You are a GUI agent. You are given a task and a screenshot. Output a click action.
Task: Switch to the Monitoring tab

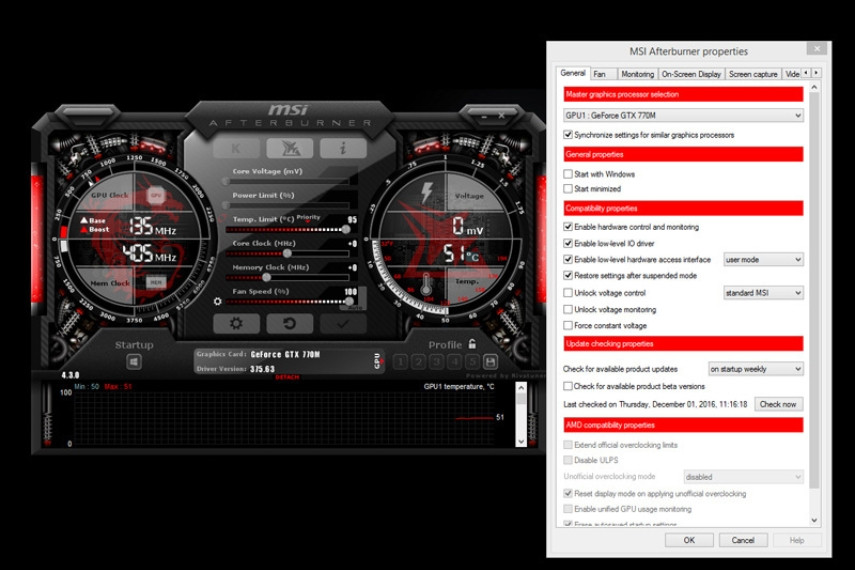coord(637,74)
